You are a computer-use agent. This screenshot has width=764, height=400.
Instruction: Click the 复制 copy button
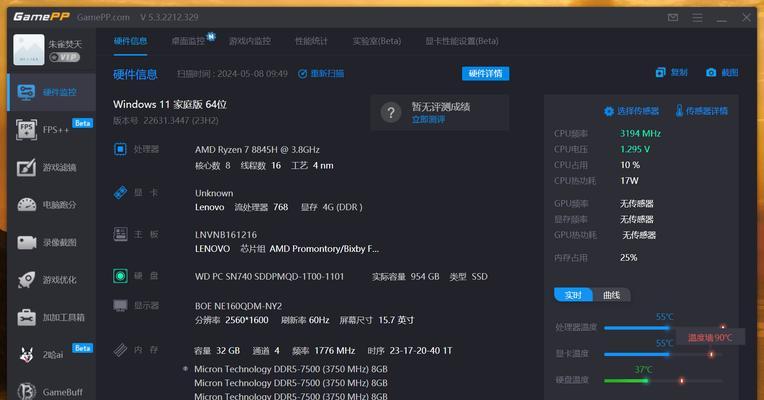point(671,73)
